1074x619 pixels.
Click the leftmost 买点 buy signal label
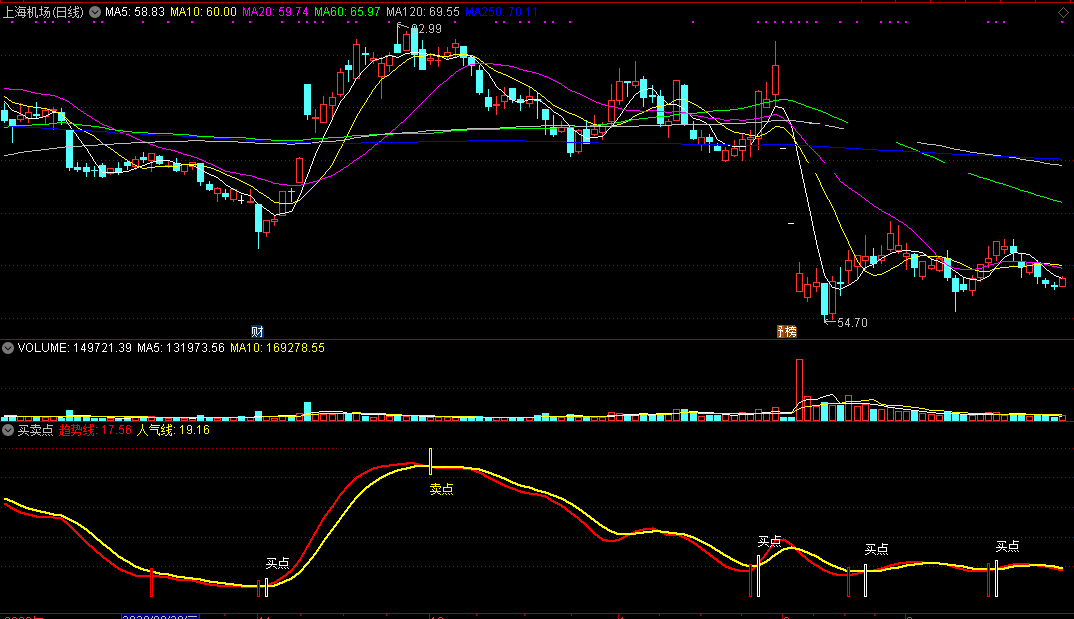(277, 563)
